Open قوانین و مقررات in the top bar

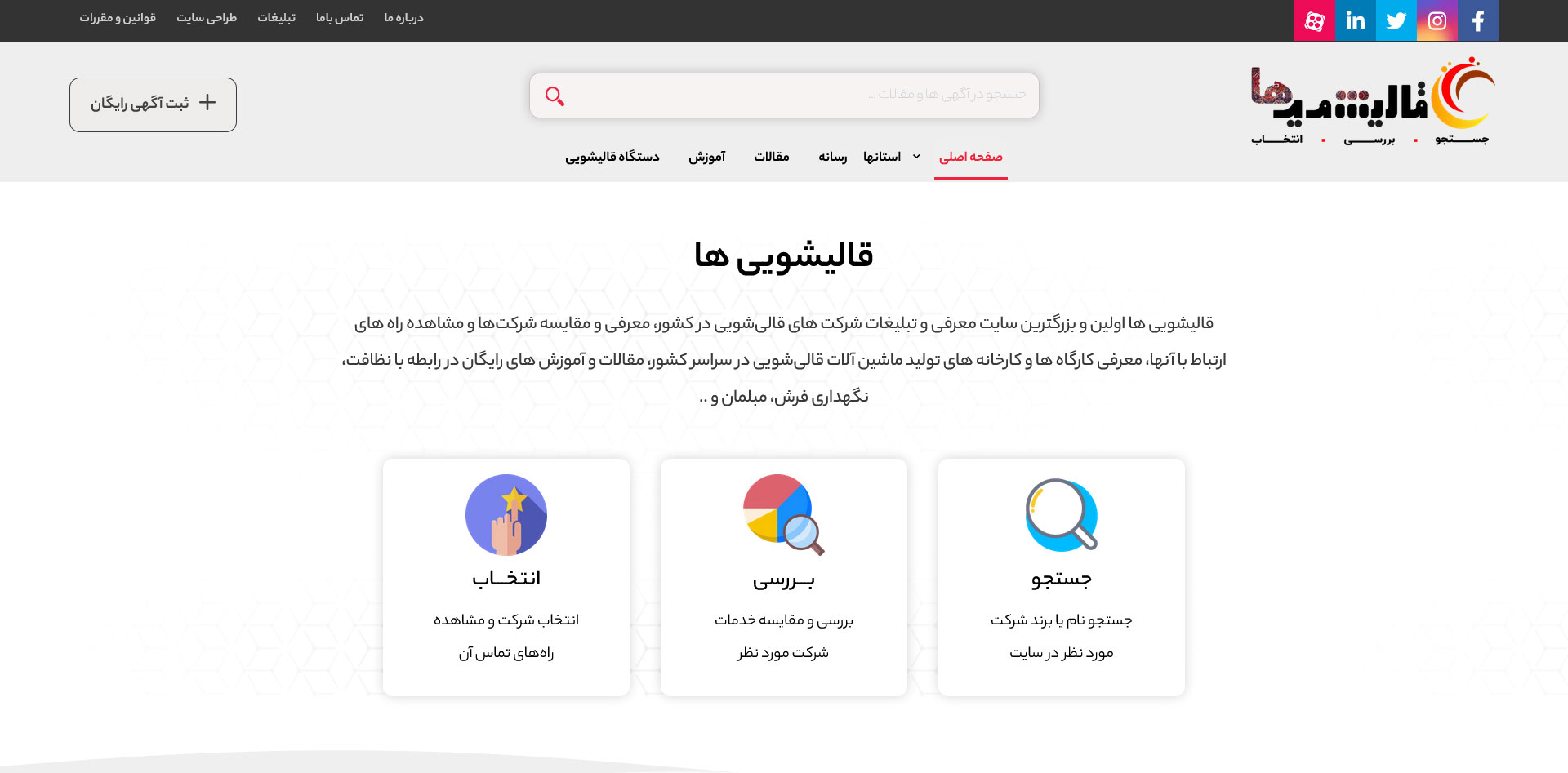pos(116,17)
